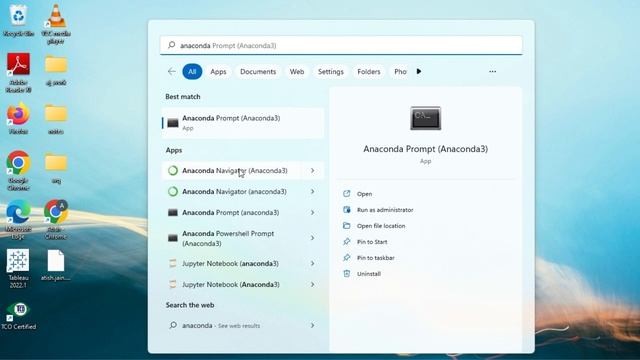Click the Anaconda Prompt (Anaconda3) title in preview

pyautogui.click(x=425, y=149)
